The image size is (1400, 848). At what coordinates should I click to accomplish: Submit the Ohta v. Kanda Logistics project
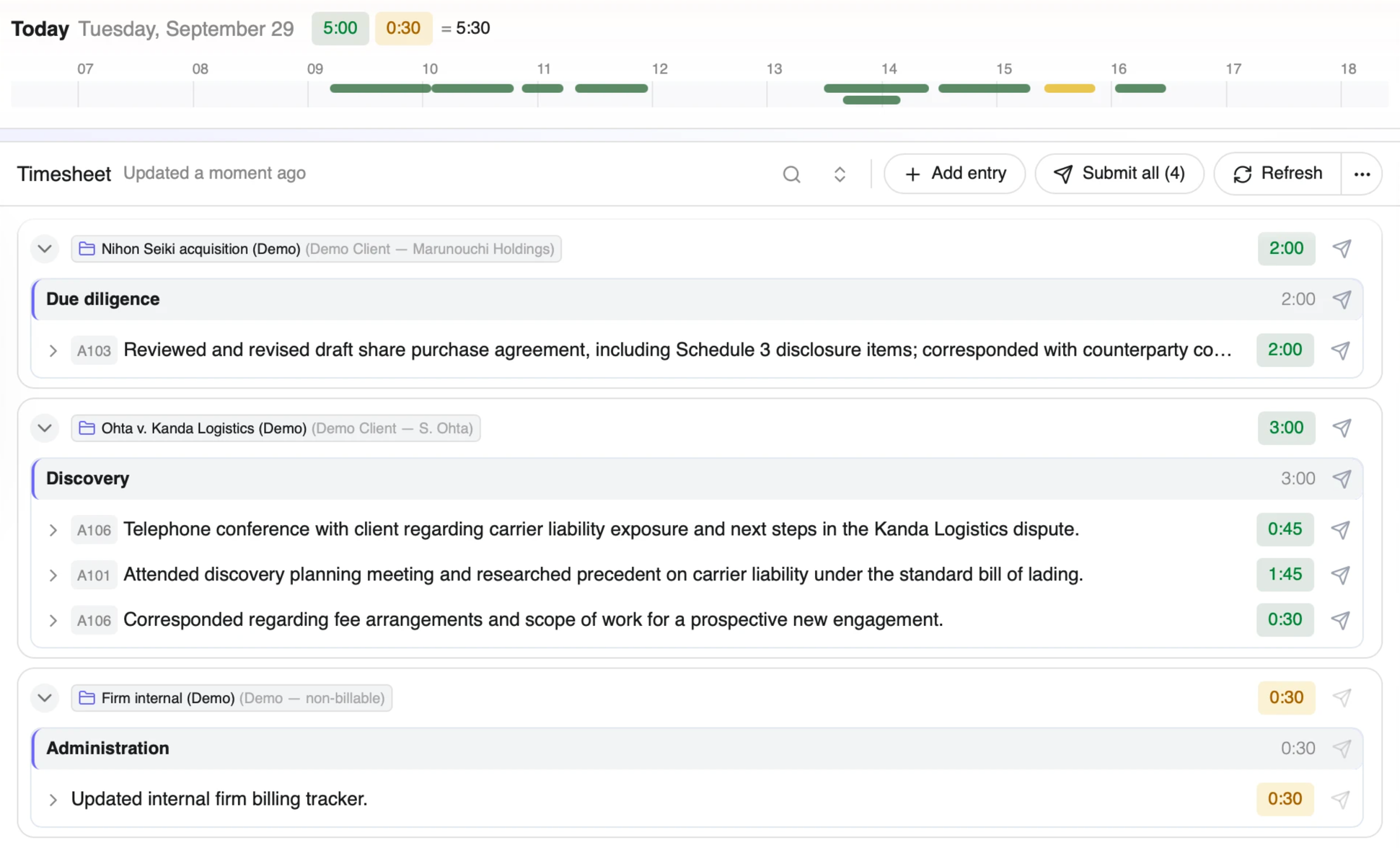pos(1342,428)
